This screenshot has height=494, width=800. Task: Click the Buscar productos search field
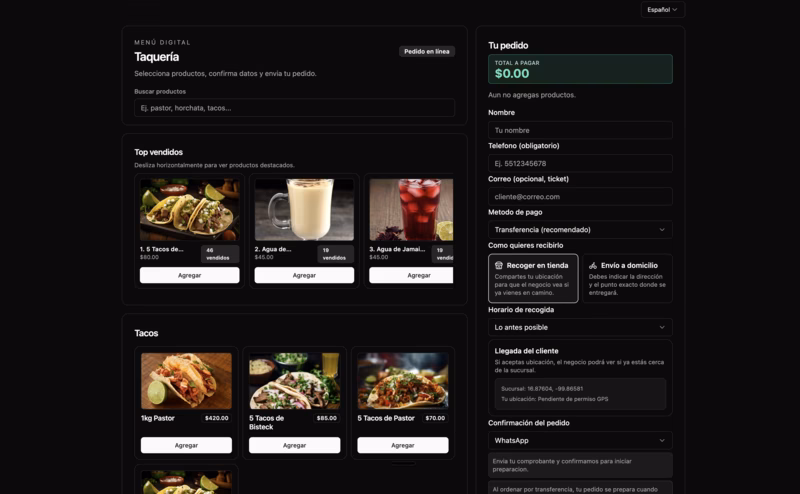[294, 108]
